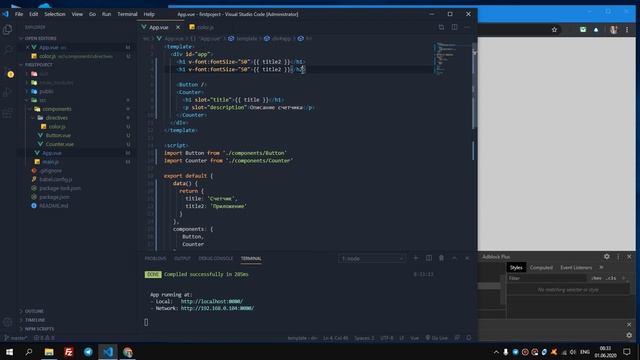Toggle .cls class editor in DevTools
Screen dimensions: 640x360
pos(611,278)
